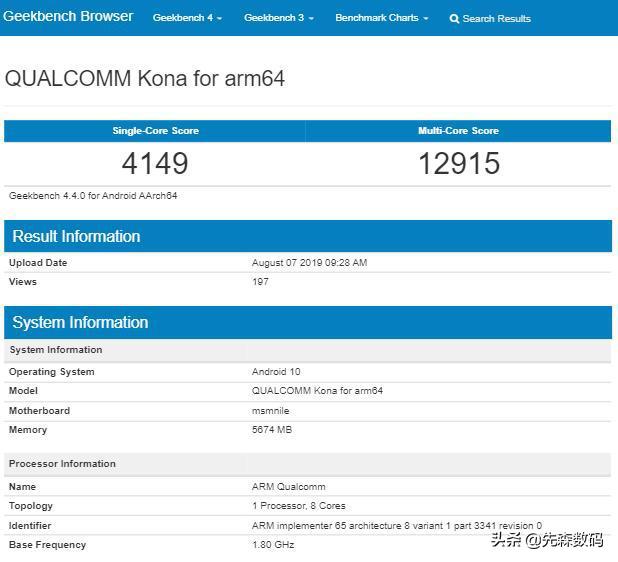This screenshot has height=562, width=618.
Task: Click the Multi-Core Score header
Action: click(x=458, y=131)
